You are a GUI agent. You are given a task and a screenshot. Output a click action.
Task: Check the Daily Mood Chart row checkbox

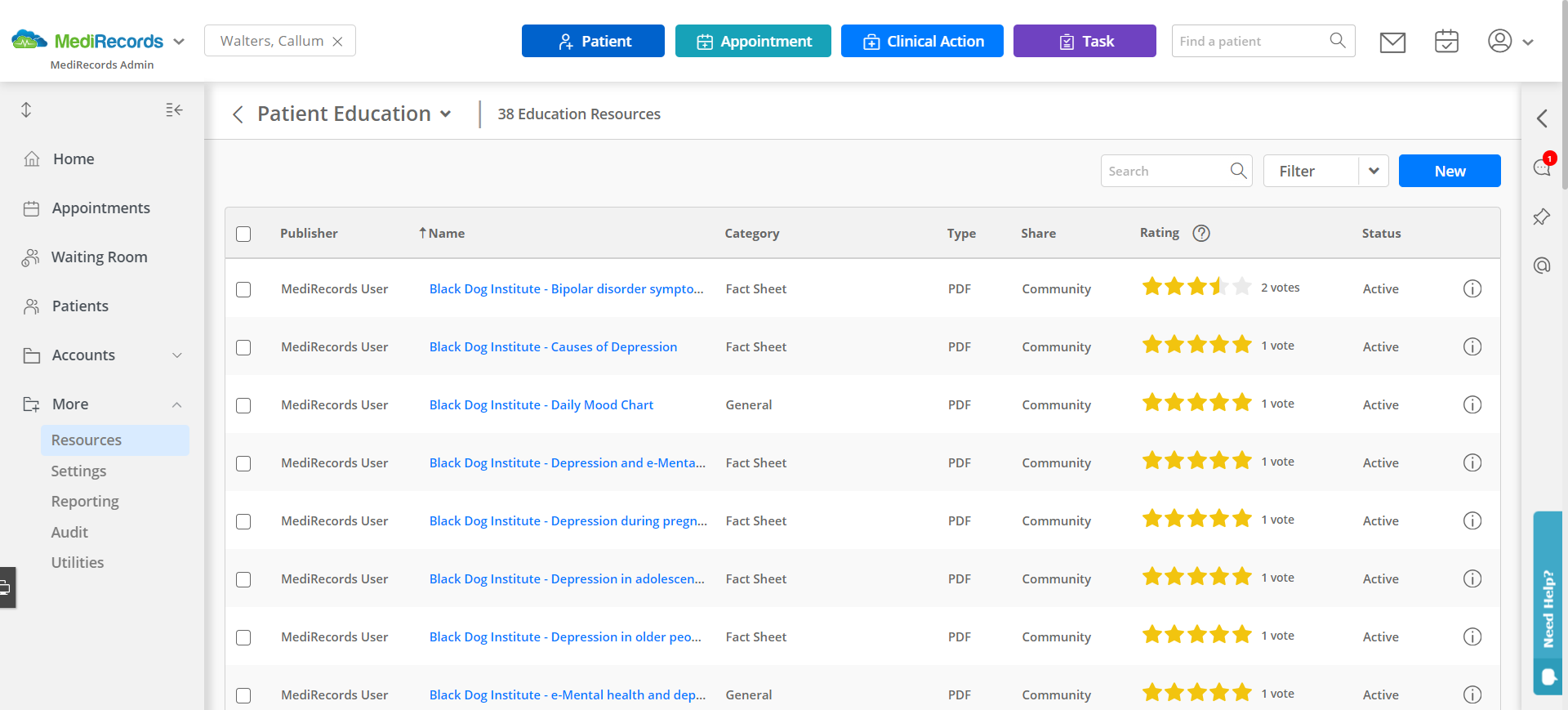(x=243, y=405)
